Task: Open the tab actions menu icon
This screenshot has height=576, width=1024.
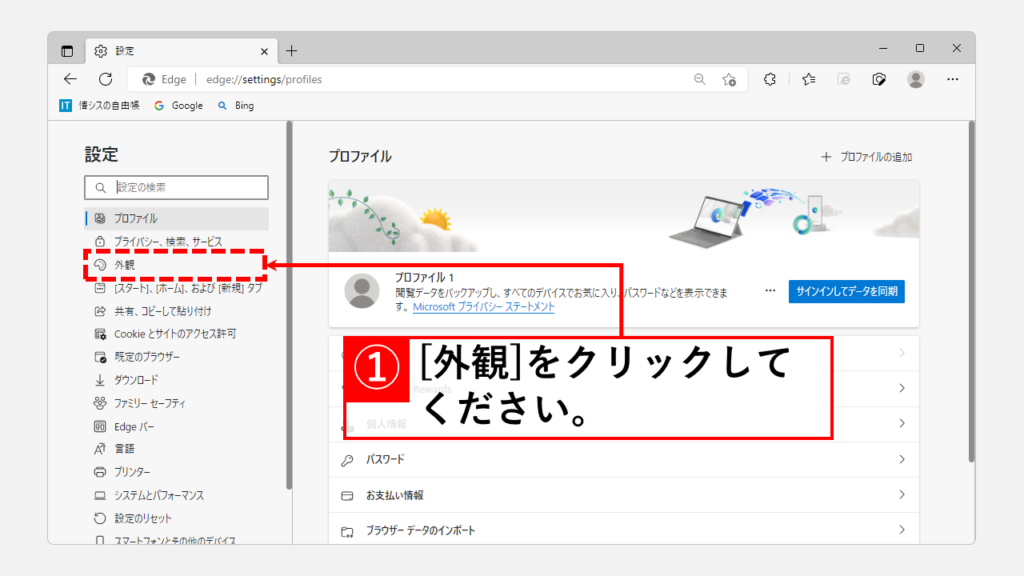Action: point(67,50)
